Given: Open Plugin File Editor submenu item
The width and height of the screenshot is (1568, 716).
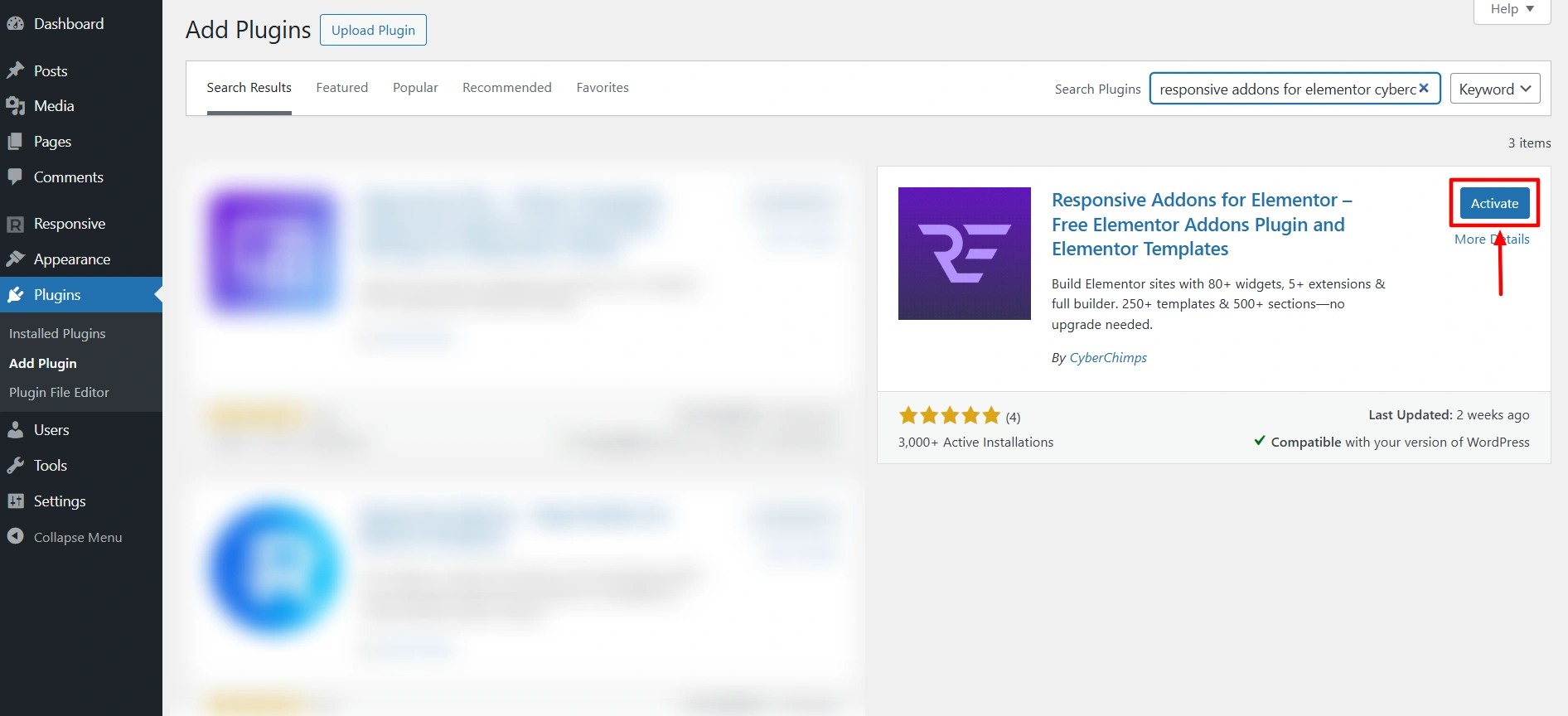Looking at the screenshot, I should 59,392.
